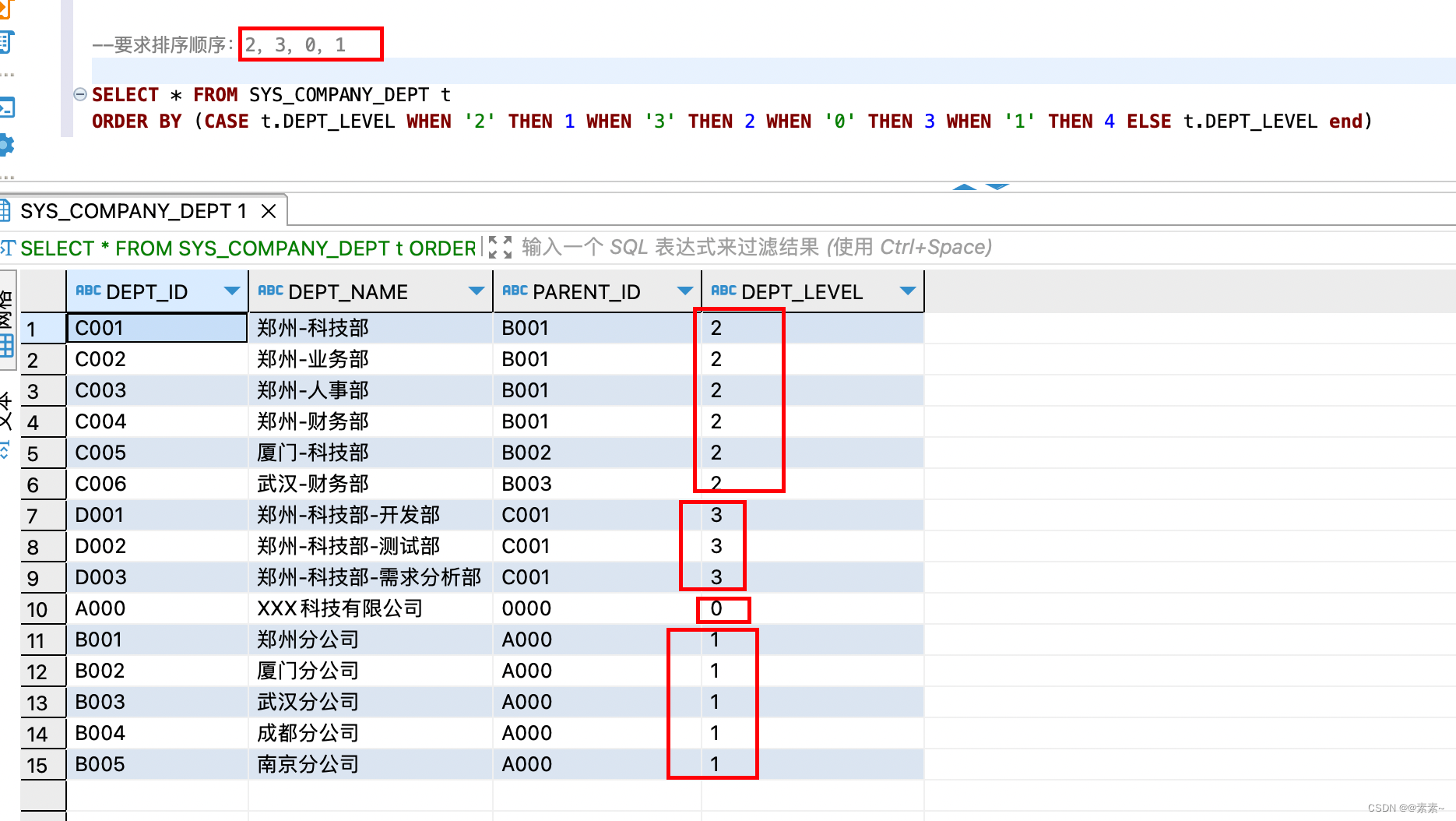Select the 厦门-科技部 department name cell

point(371,453)
